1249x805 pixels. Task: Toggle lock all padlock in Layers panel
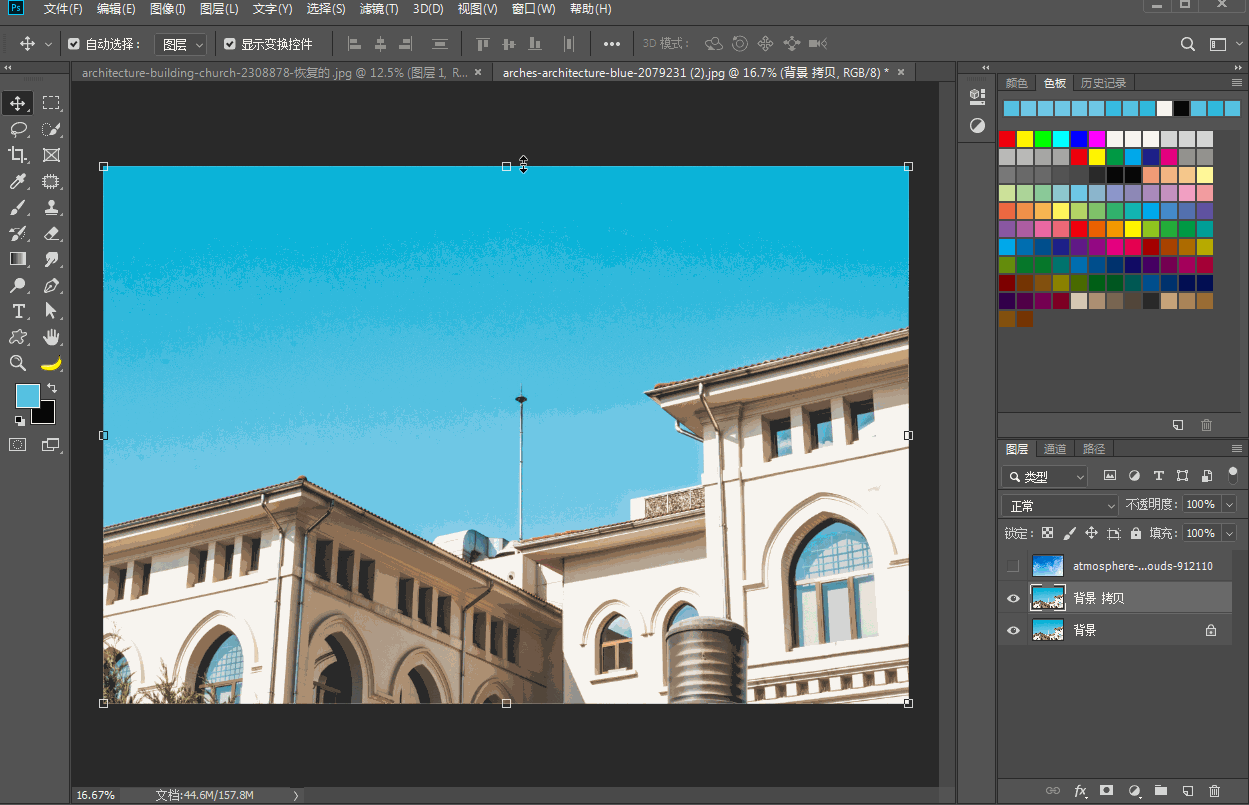1135,533
